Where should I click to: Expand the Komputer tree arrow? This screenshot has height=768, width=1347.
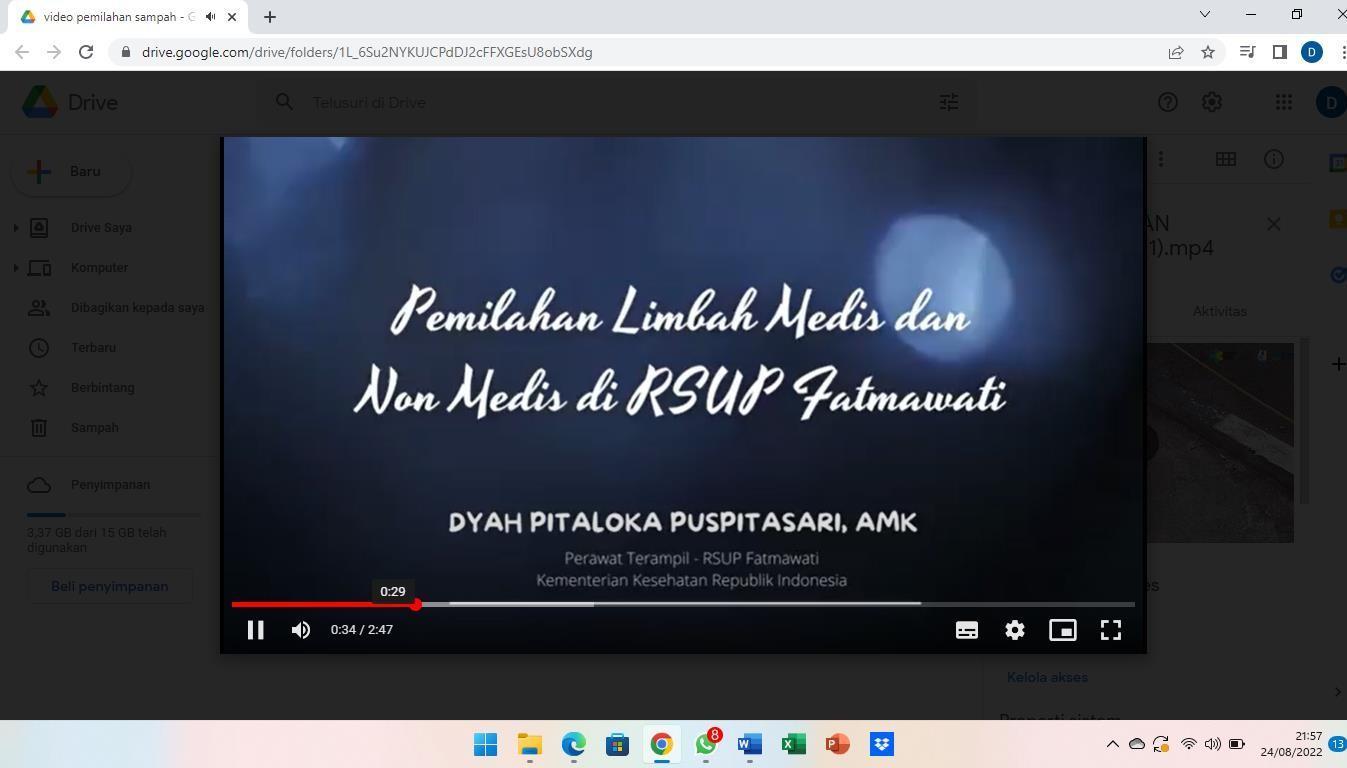(15, 268)
